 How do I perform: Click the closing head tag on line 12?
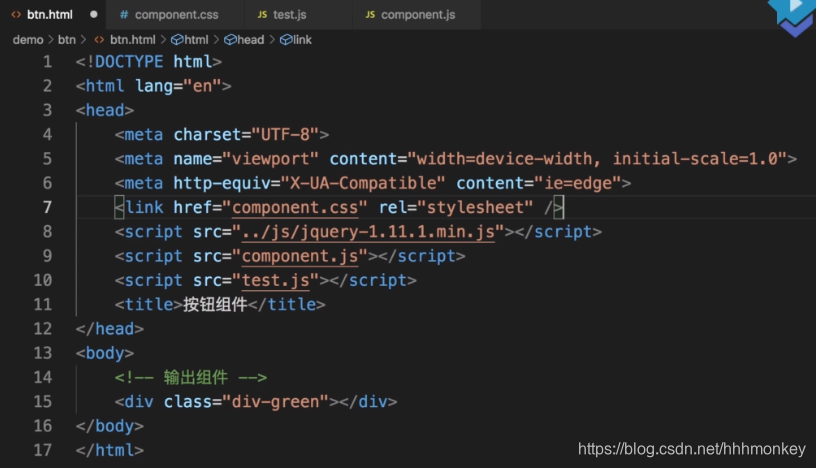point(109,329)
